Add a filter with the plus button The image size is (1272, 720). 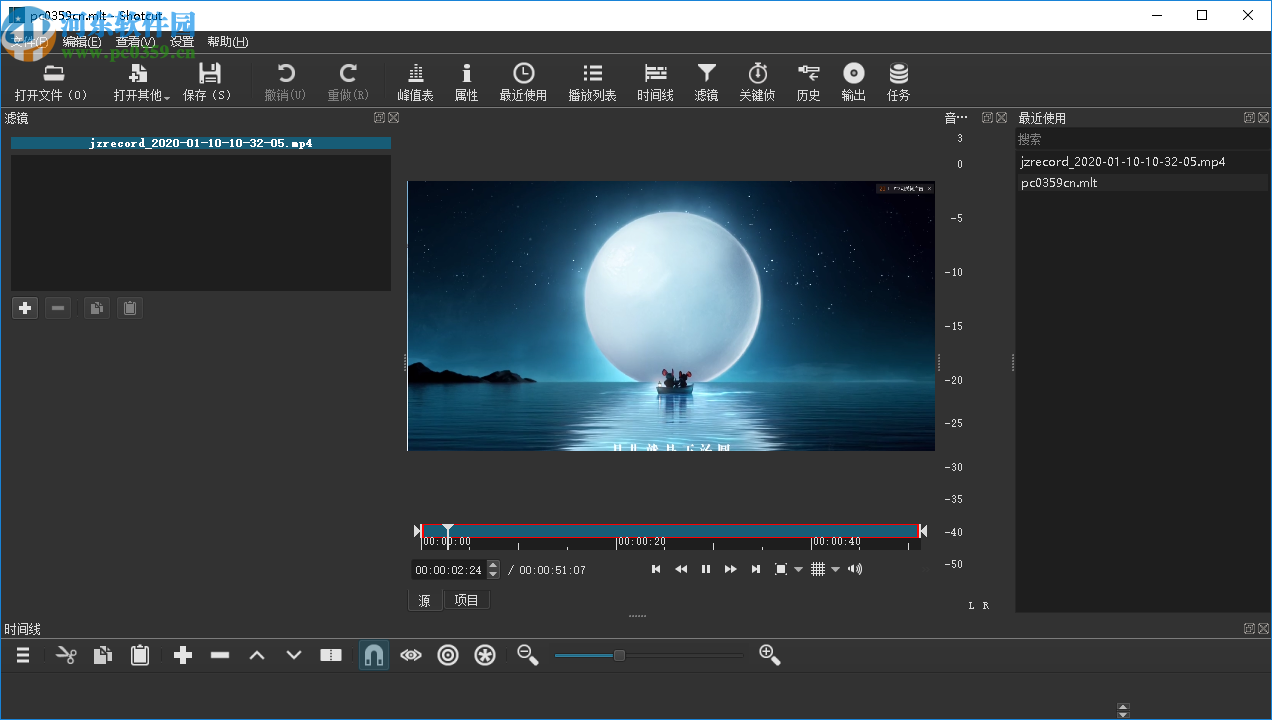(26, 308)
